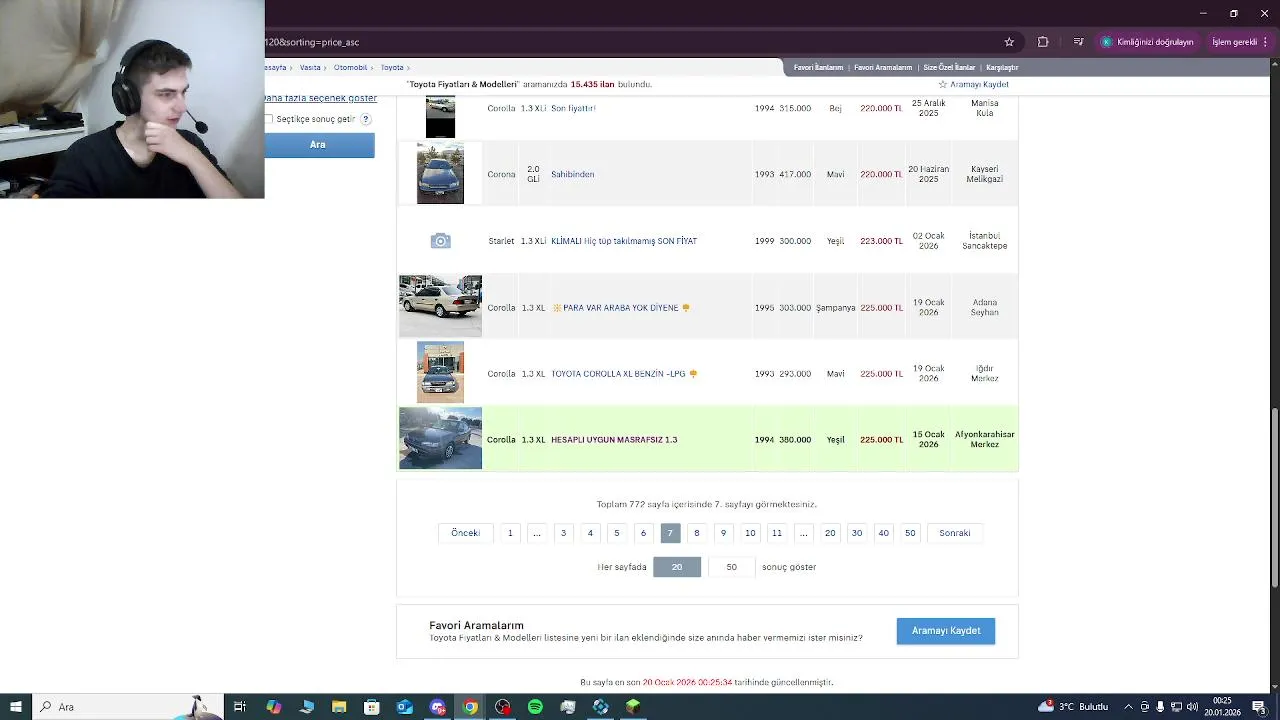Click the Toyota breadcrumb link
The width and height of the screenshot is (1280, 720).
point(392,67)
